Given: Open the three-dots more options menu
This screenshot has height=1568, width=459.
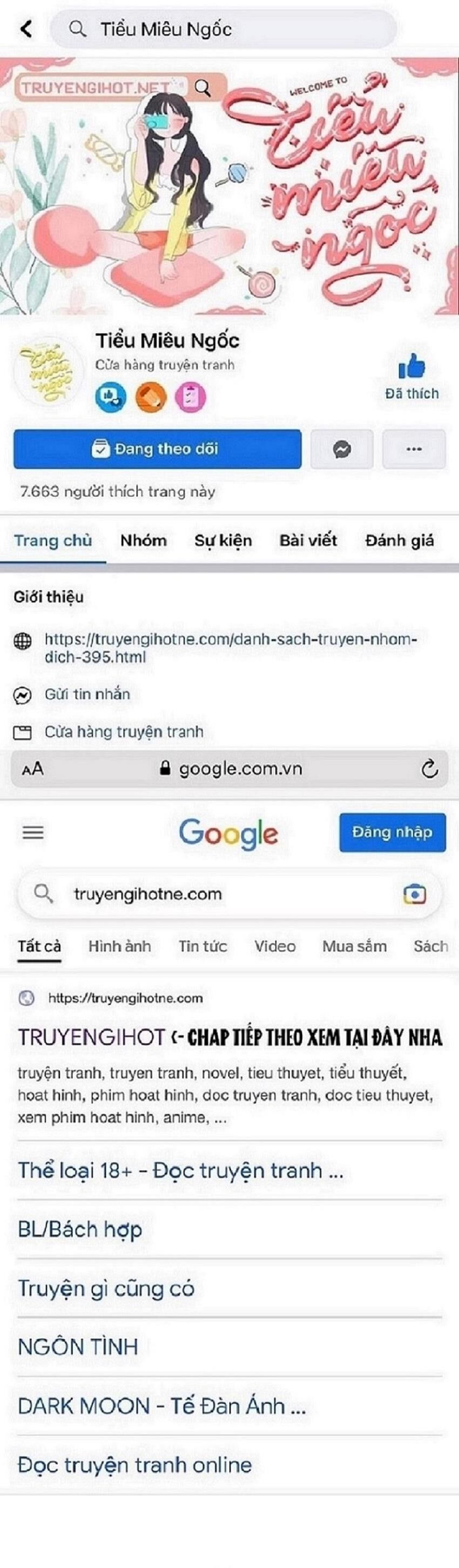Looking at the screenshot, I should (x=414, y=450).
